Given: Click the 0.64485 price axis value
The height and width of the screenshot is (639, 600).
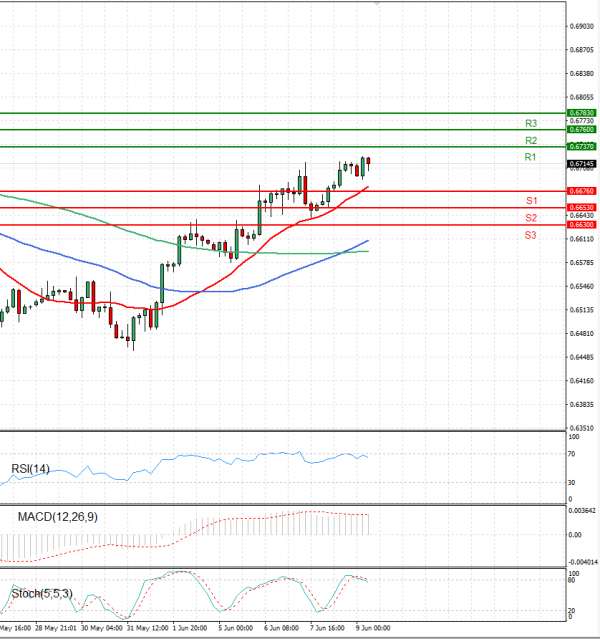Looking at the screenshot, I should 582,357.
